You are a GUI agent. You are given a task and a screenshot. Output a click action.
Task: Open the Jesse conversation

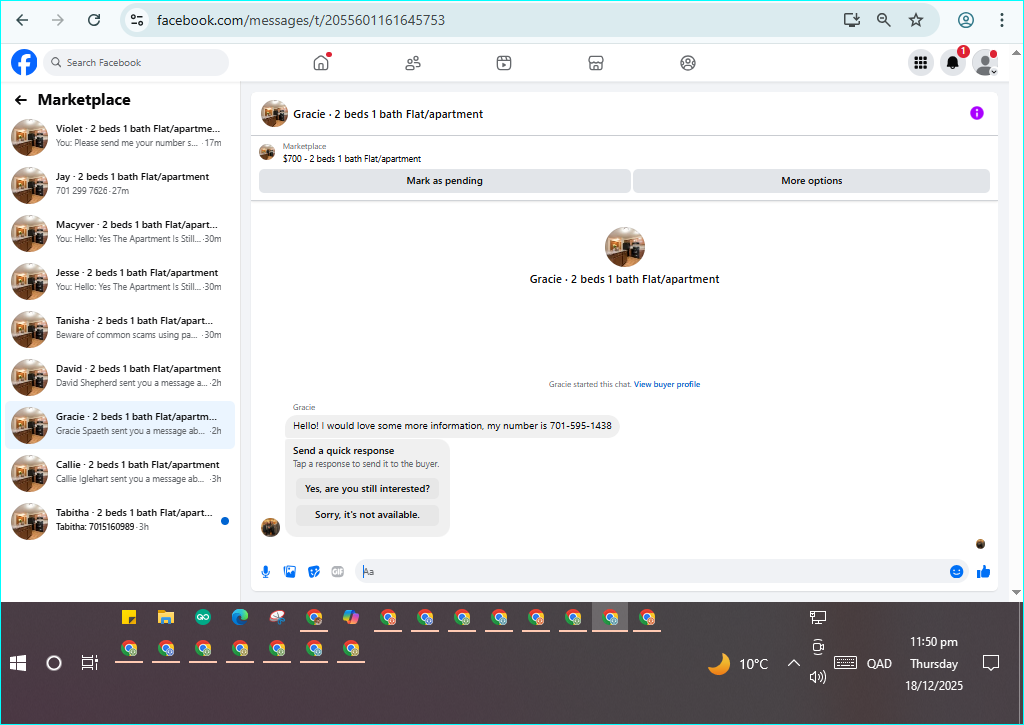pos(120,281)
